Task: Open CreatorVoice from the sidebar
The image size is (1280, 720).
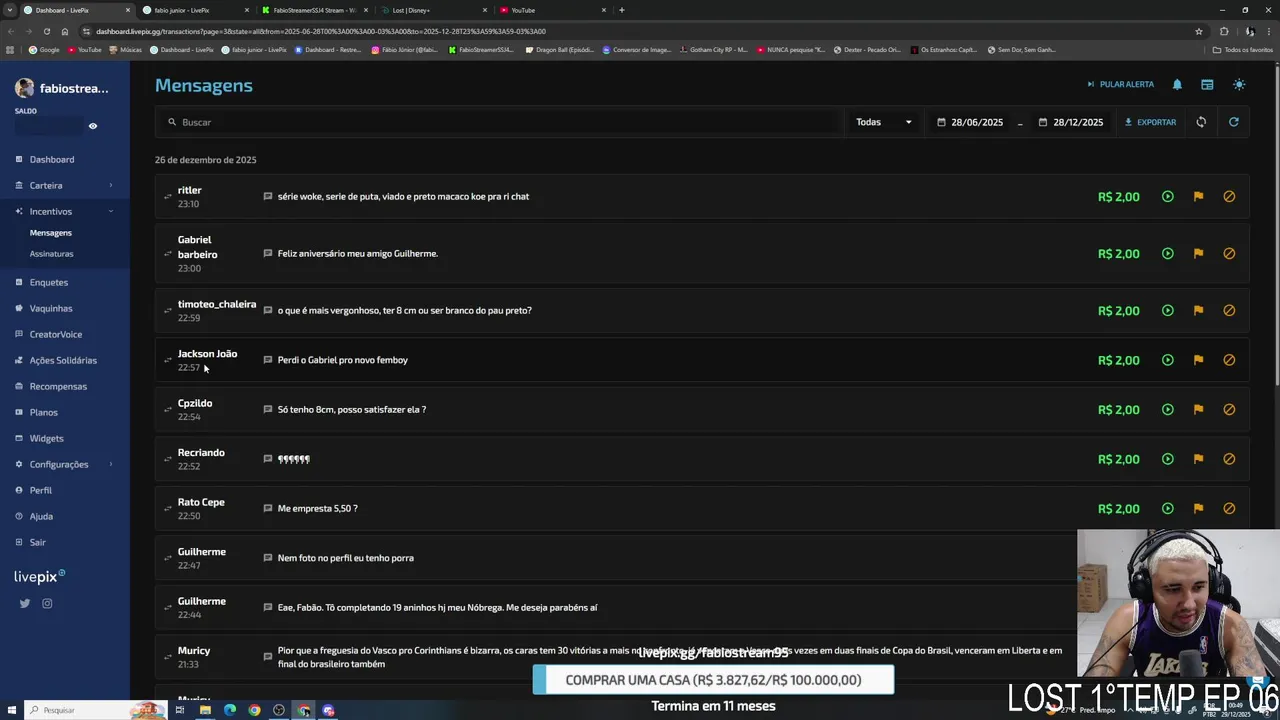Action: click(x=55, y=334)
